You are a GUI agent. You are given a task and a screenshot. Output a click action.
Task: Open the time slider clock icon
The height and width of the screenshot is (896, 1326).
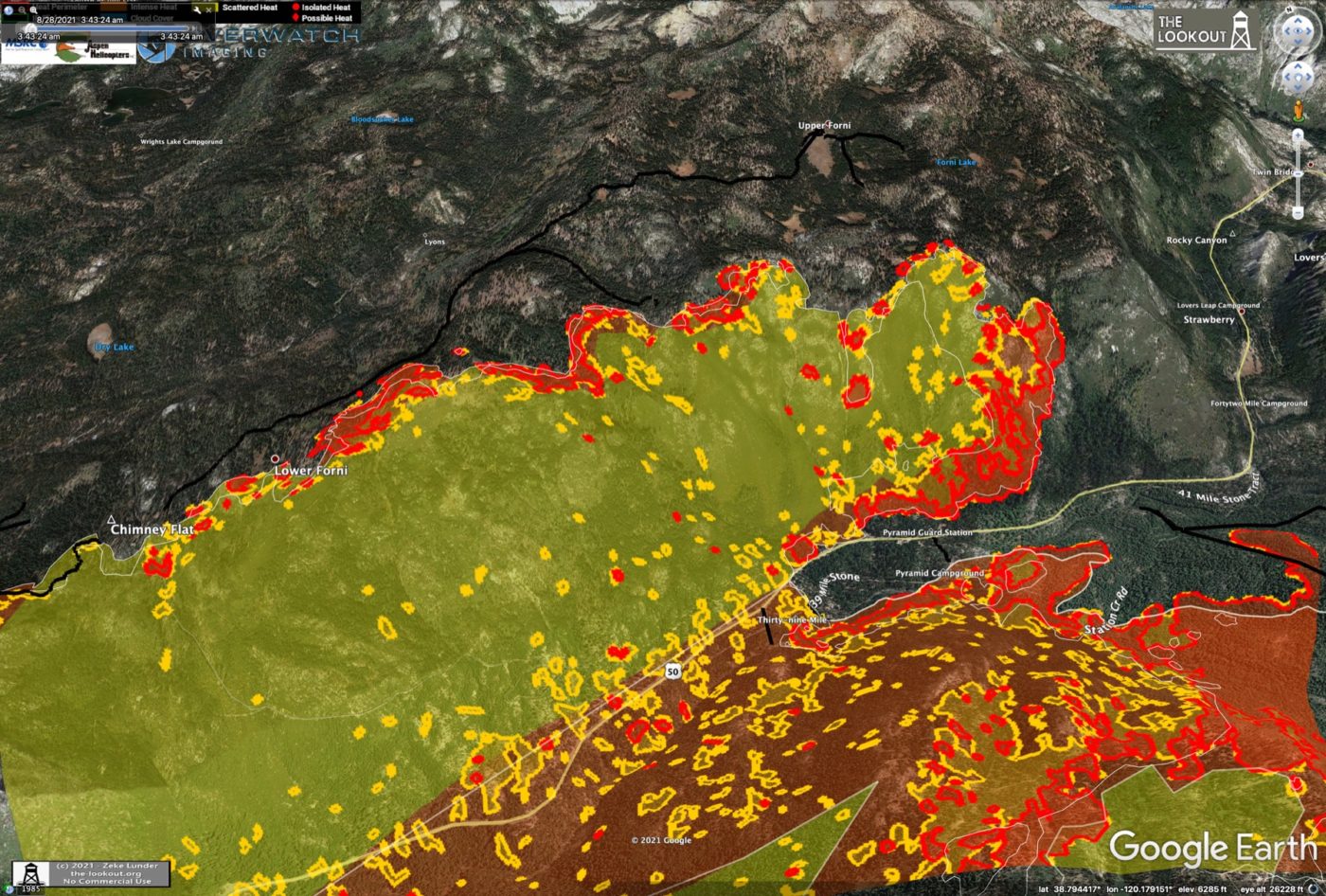[9, 10]
